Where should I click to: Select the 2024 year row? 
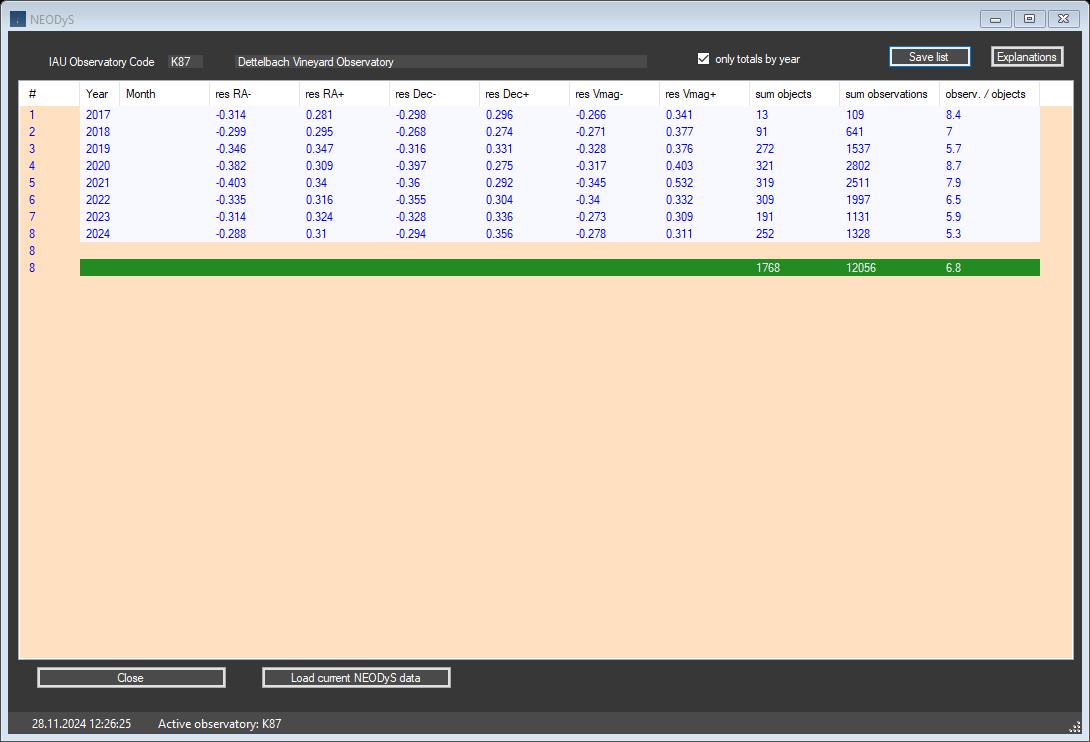98,234
